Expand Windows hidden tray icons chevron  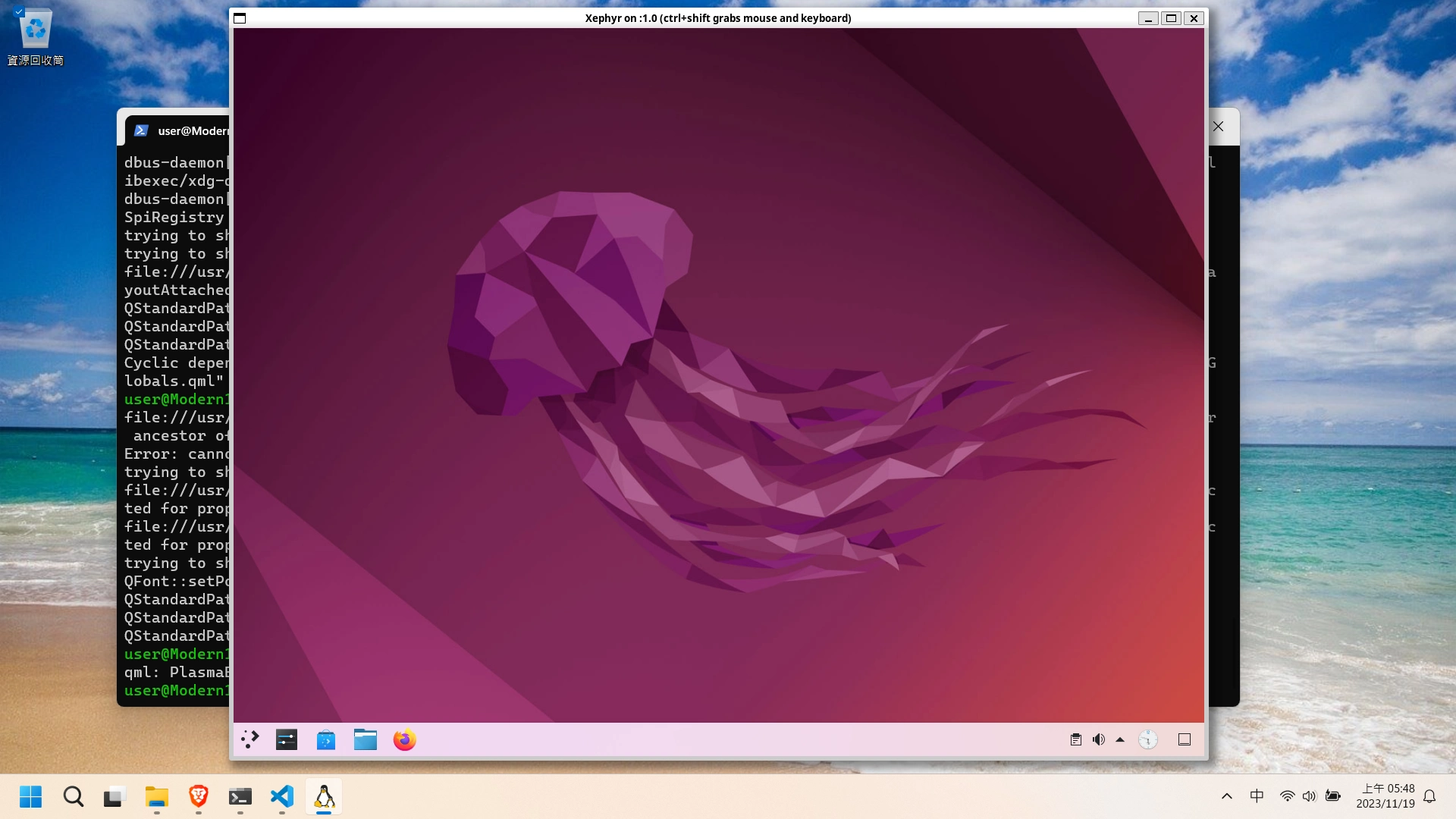coord(1227,796)
